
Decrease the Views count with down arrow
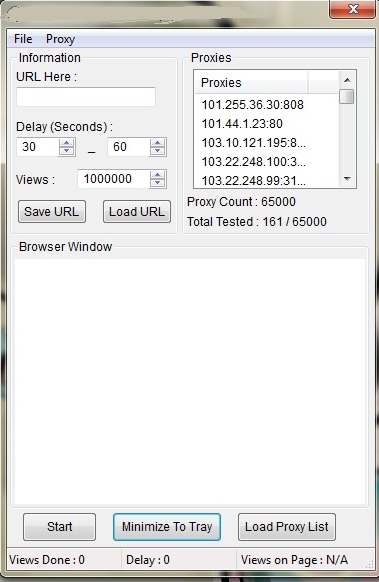coord(158,183)
